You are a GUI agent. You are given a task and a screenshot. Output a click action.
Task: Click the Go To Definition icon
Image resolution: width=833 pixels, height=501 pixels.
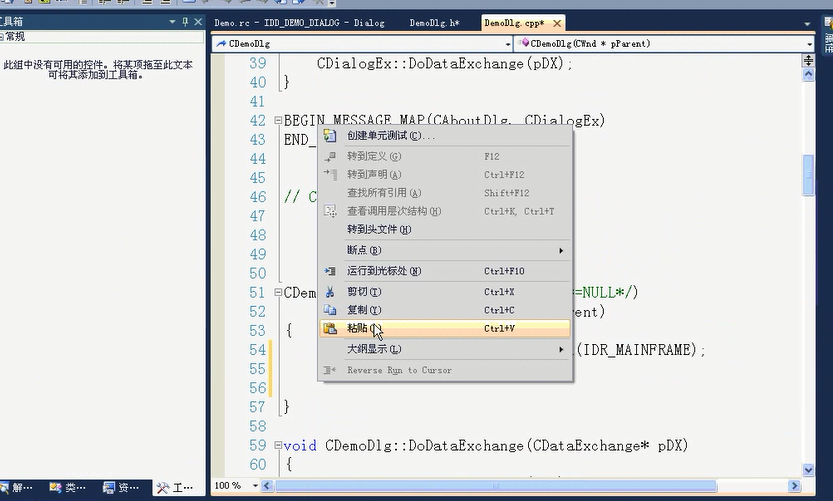point(330,156)
